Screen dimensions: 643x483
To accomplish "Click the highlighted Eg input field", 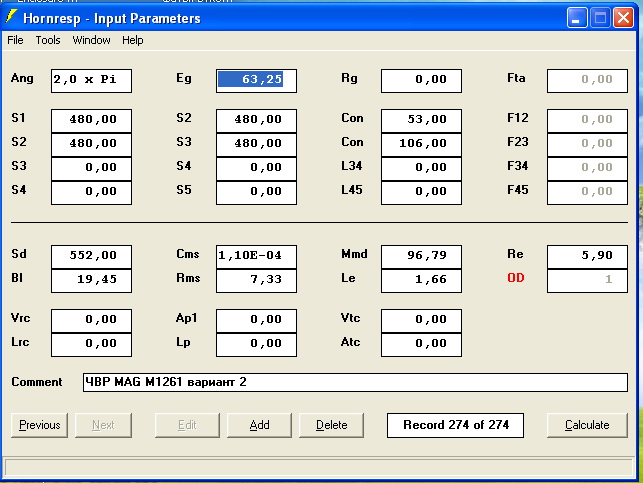I will click(256, 80).
